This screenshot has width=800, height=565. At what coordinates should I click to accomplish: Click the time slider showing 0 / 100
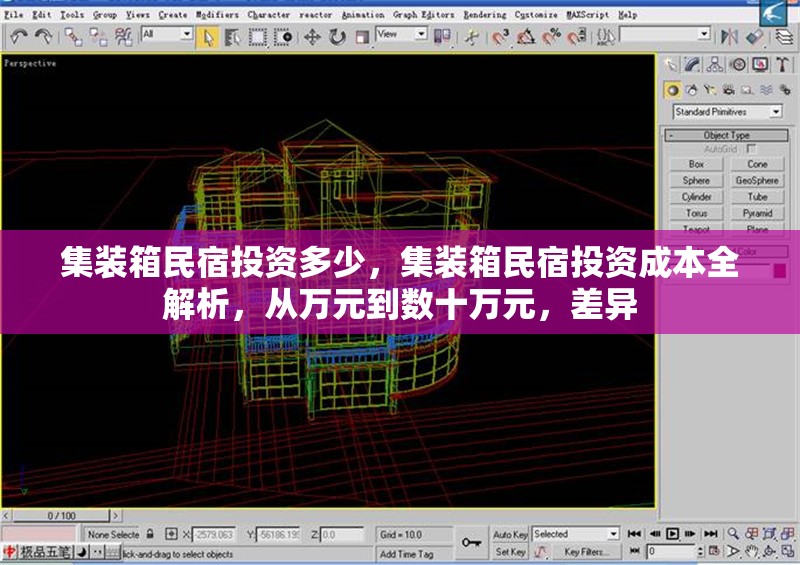pos(61,515)
